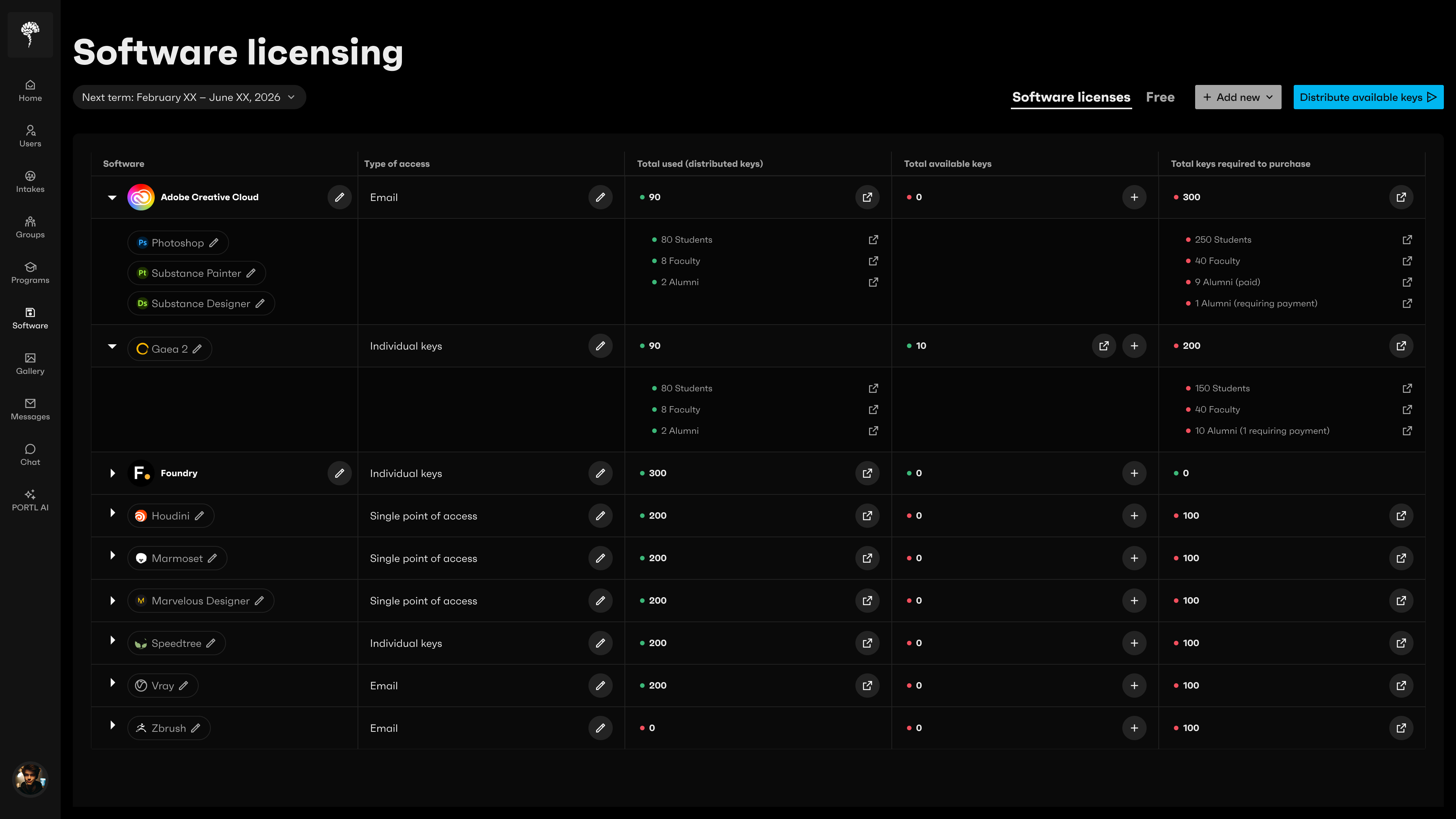This screenshot has height=819, width=1456.
Task: Go to Gallery in sidebar
Action: pyautogui.click(x=30, y=364)
